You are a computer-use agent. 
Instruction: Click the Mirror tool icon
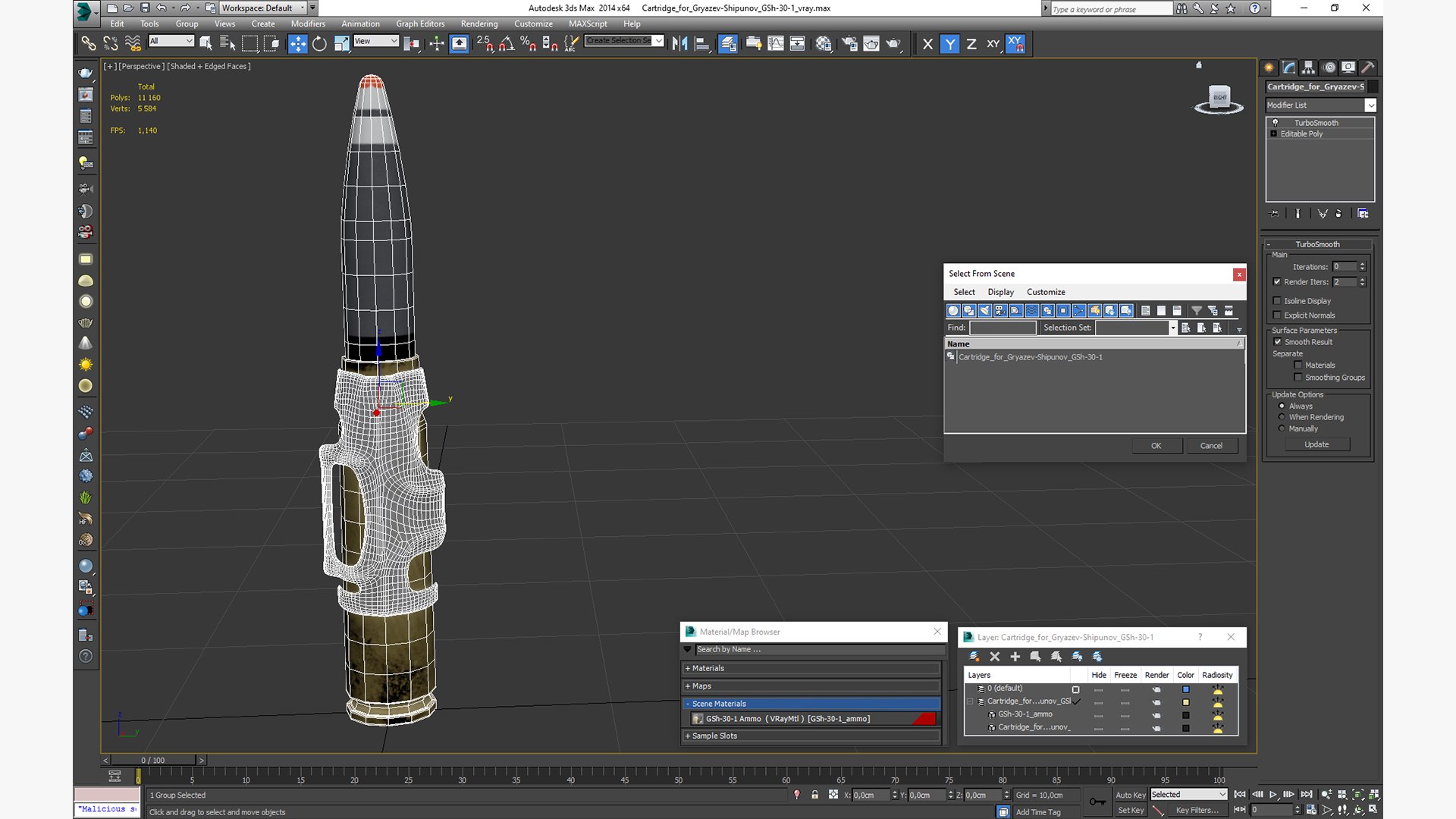coord(679,44)
